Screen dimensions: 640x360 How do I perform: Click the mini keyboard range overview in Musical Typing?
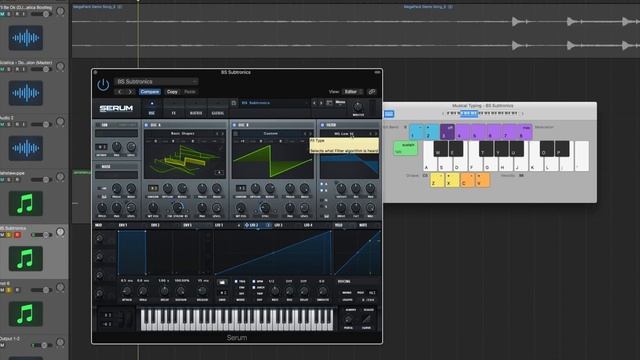(x=482, y=113)
